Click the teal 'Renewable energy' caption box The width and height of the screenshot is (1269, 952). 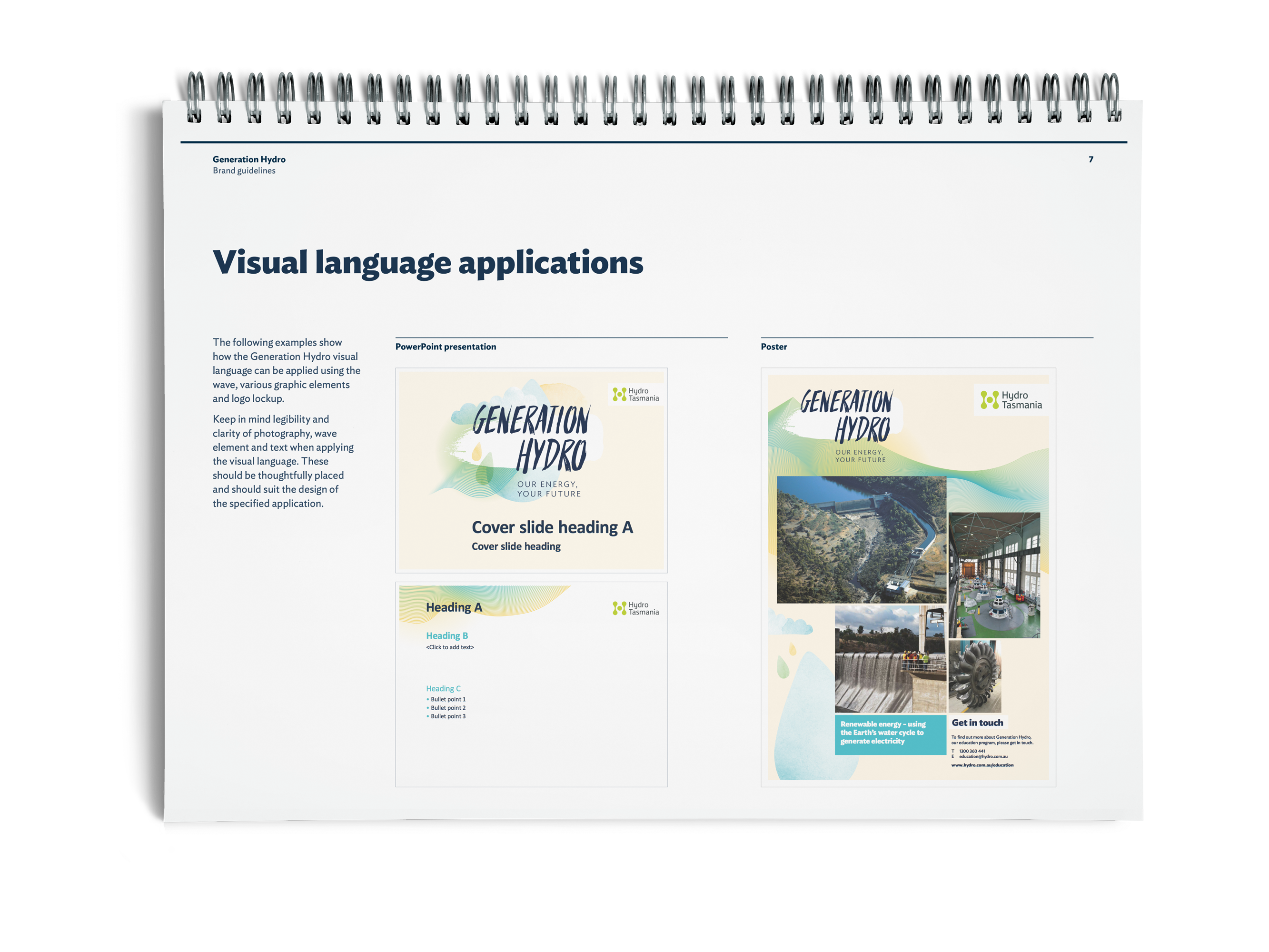pyautogui.click(x=891, y=734)
